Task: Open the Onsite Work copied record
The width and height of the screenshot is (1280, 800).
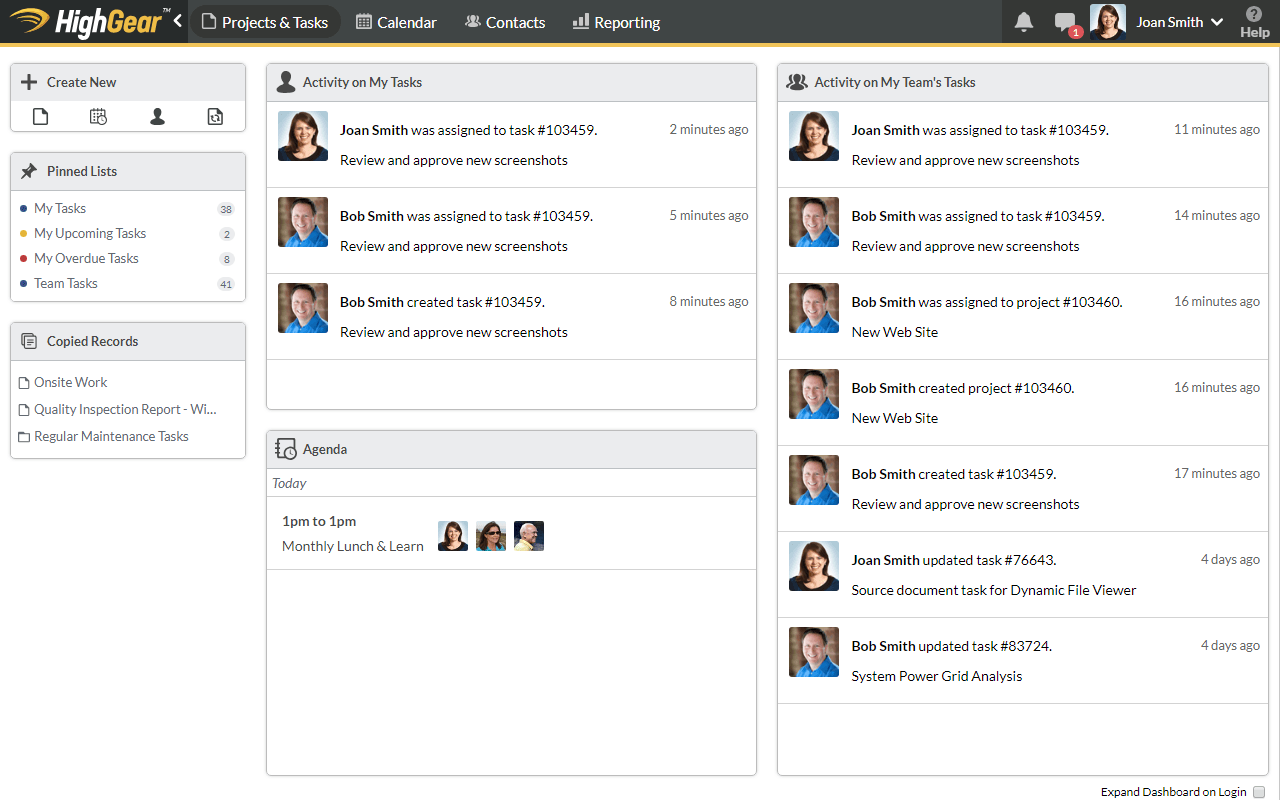Action: click(70, 382)
